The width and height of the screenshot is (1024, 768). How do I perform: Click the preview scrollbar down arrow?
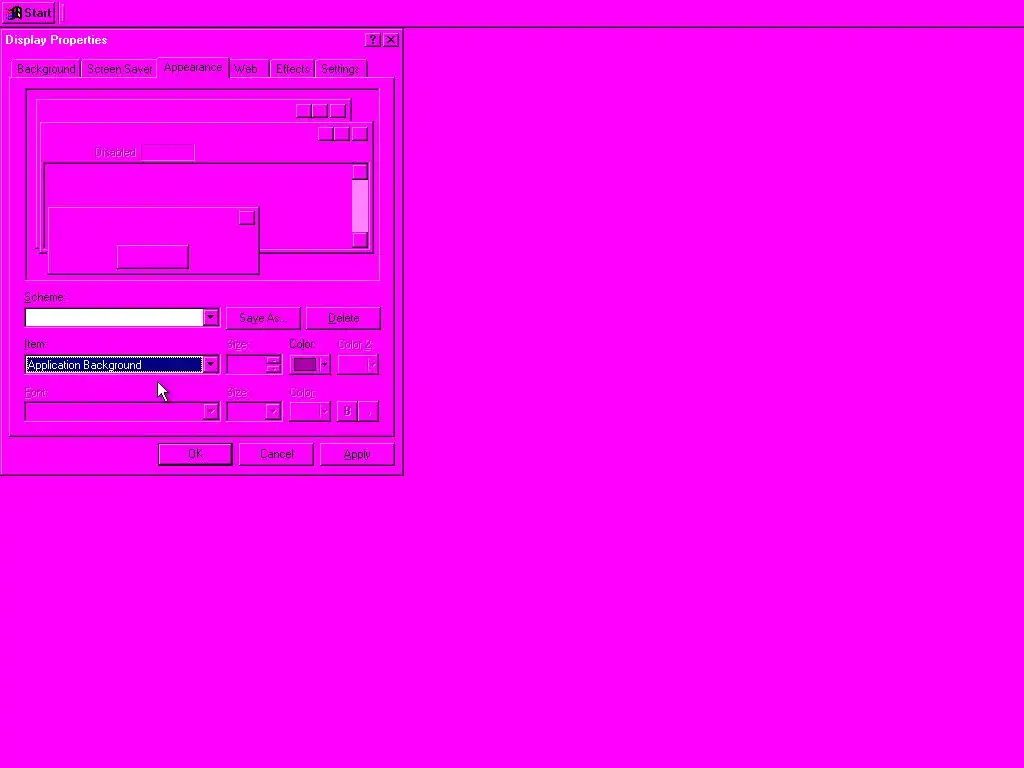click(360, 240)
